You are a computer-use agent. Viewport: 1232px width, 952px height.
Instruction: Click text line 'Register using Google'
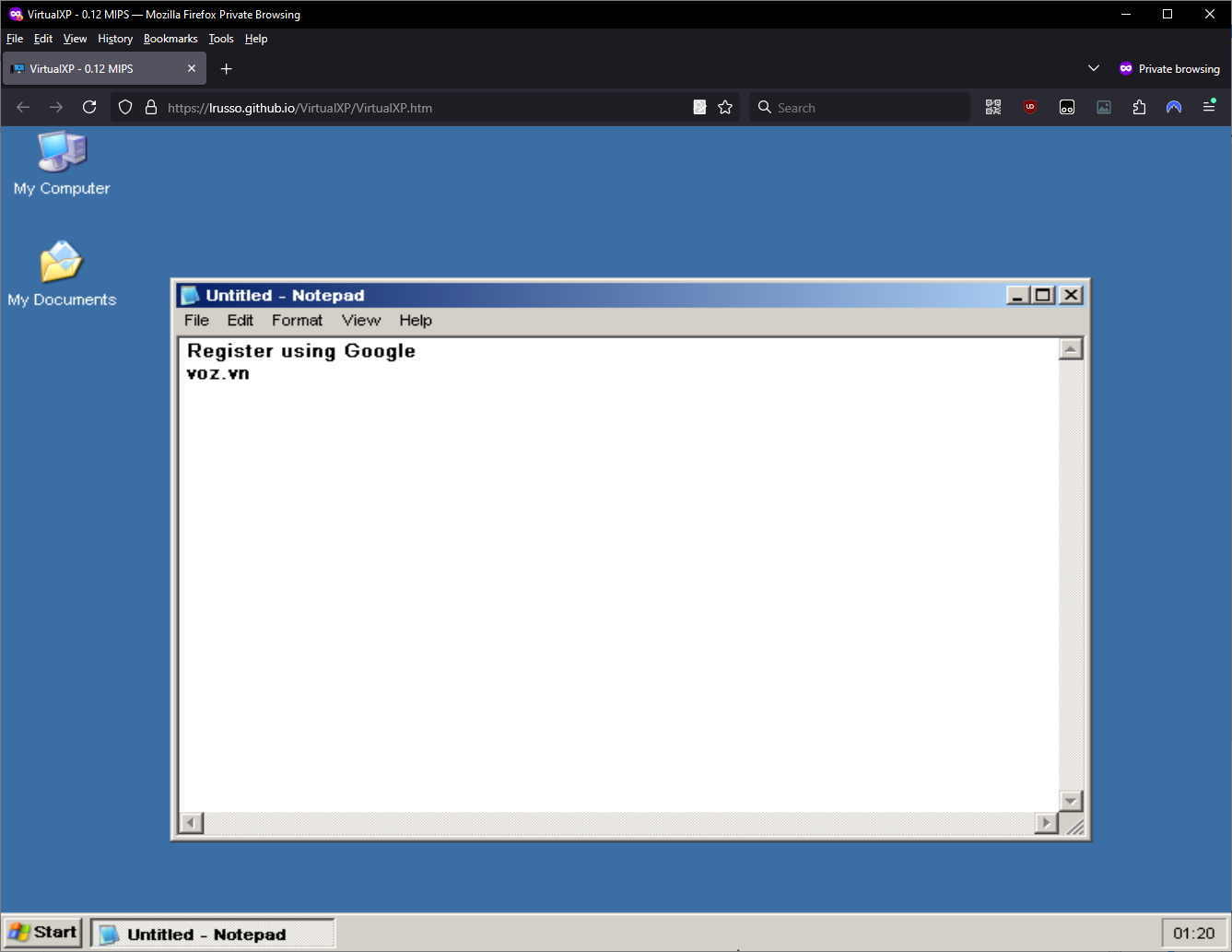pyautogui.click(x=301, y=351)
